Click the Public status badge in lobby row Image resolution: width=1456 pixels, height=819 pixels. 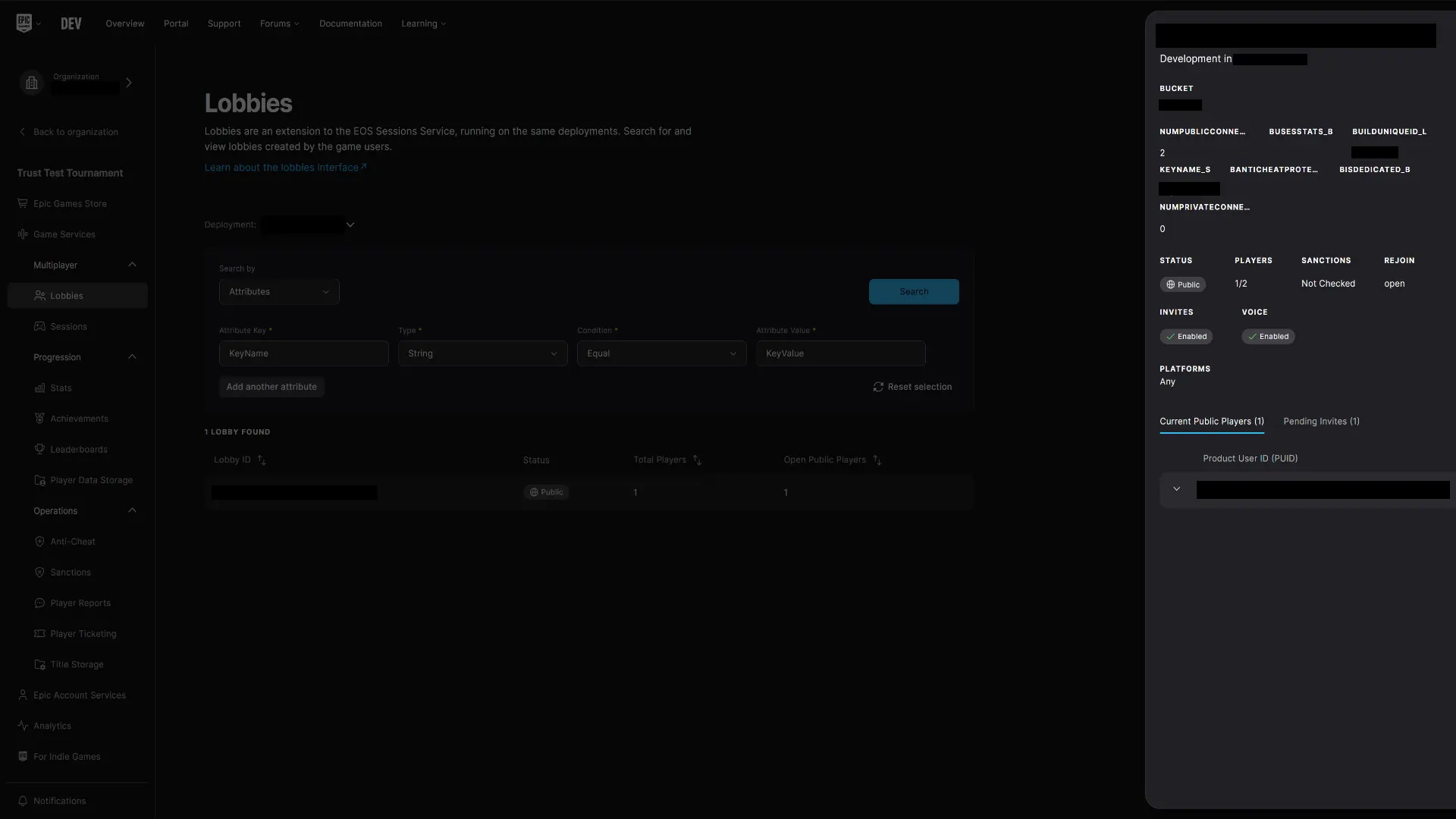[546, 492]
